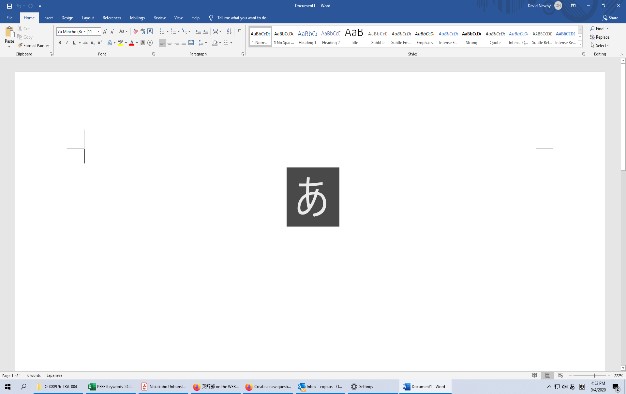Open the Clipboard pane launcher
The width and height of the screenshot is (626, 394).
51,54
